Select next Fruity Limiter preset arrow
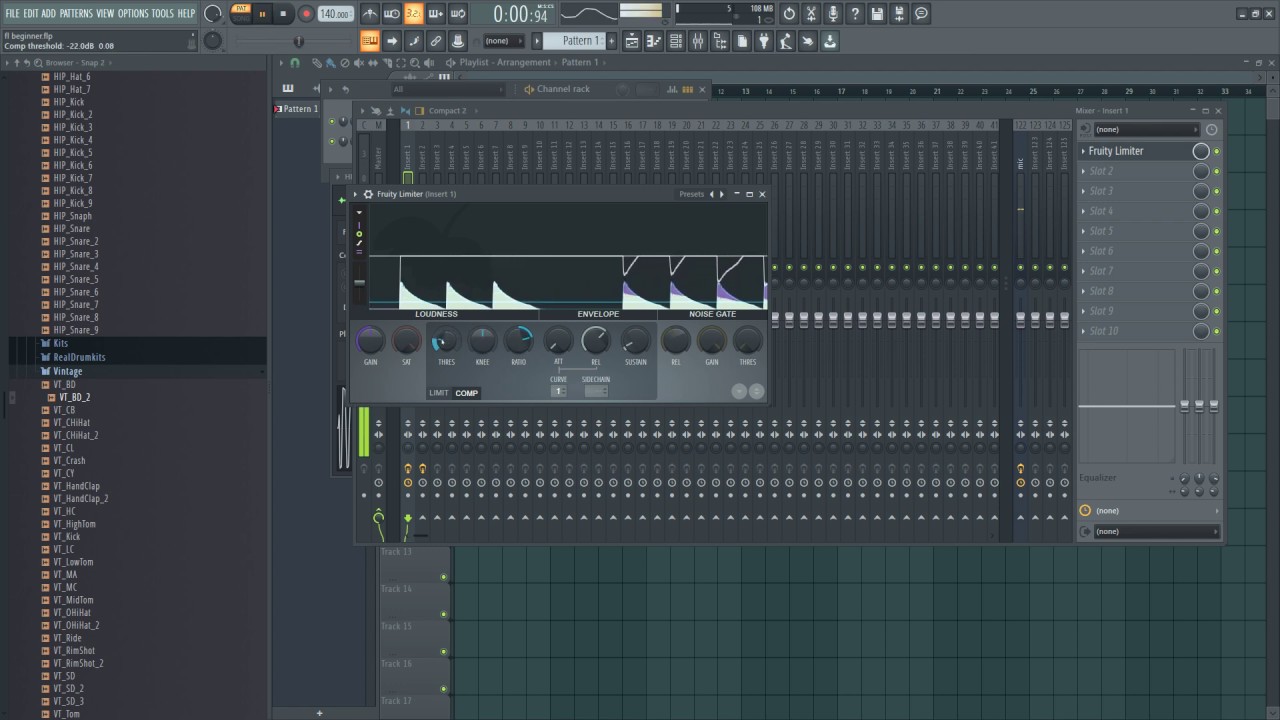Viewport: 1280px width, 720px height. point(722,194)
